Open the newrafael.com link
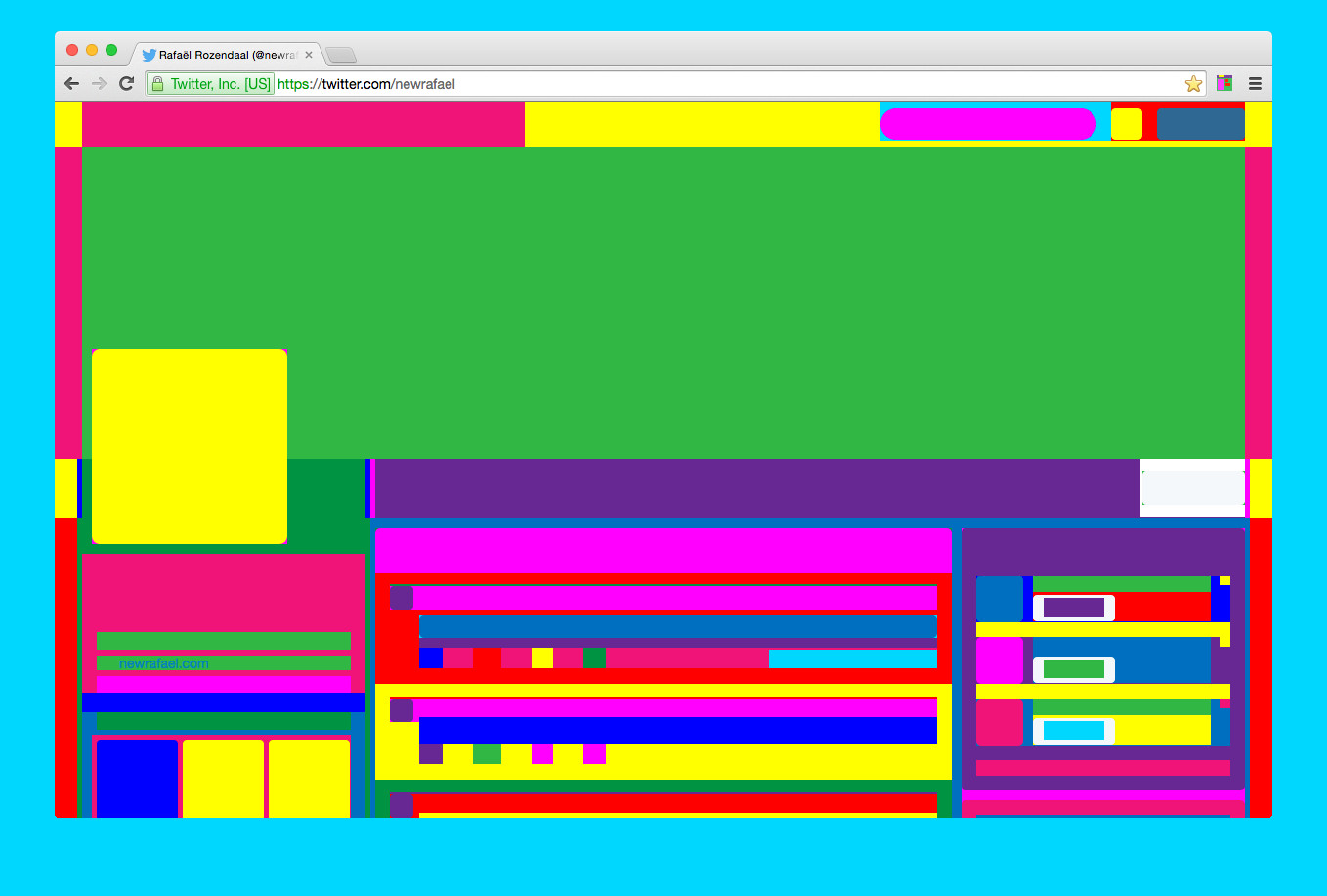Screen dimensions: 1327x896 163,663
